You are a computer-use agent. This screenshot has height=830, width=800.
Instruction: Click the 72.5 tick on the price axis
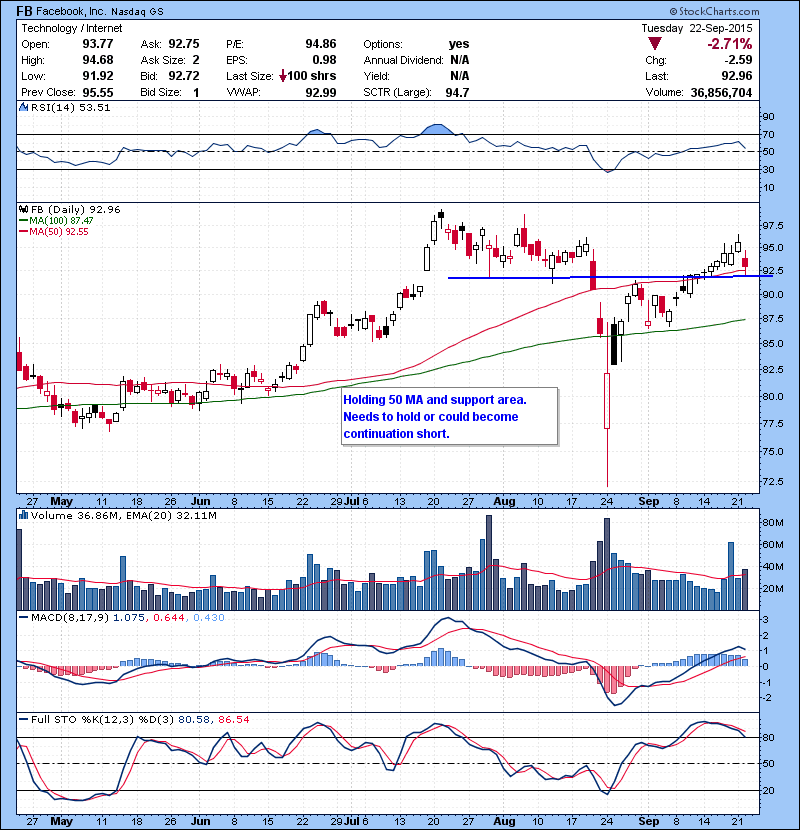773,481
